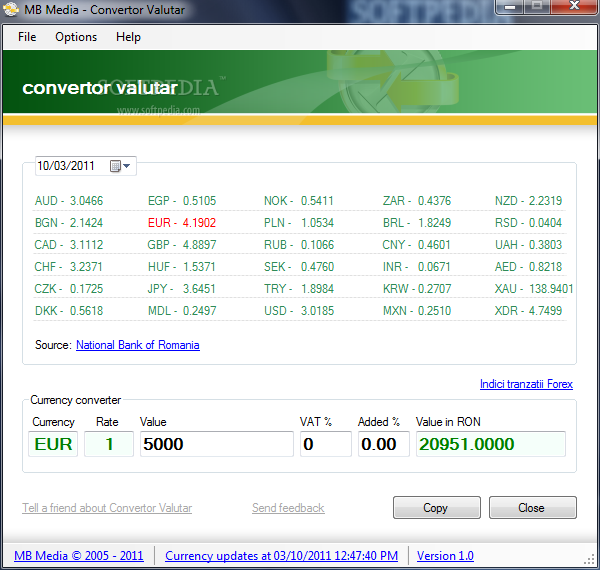Select the CNY - 0.4601 rate

pyautogui.click(x=416, y=245)
